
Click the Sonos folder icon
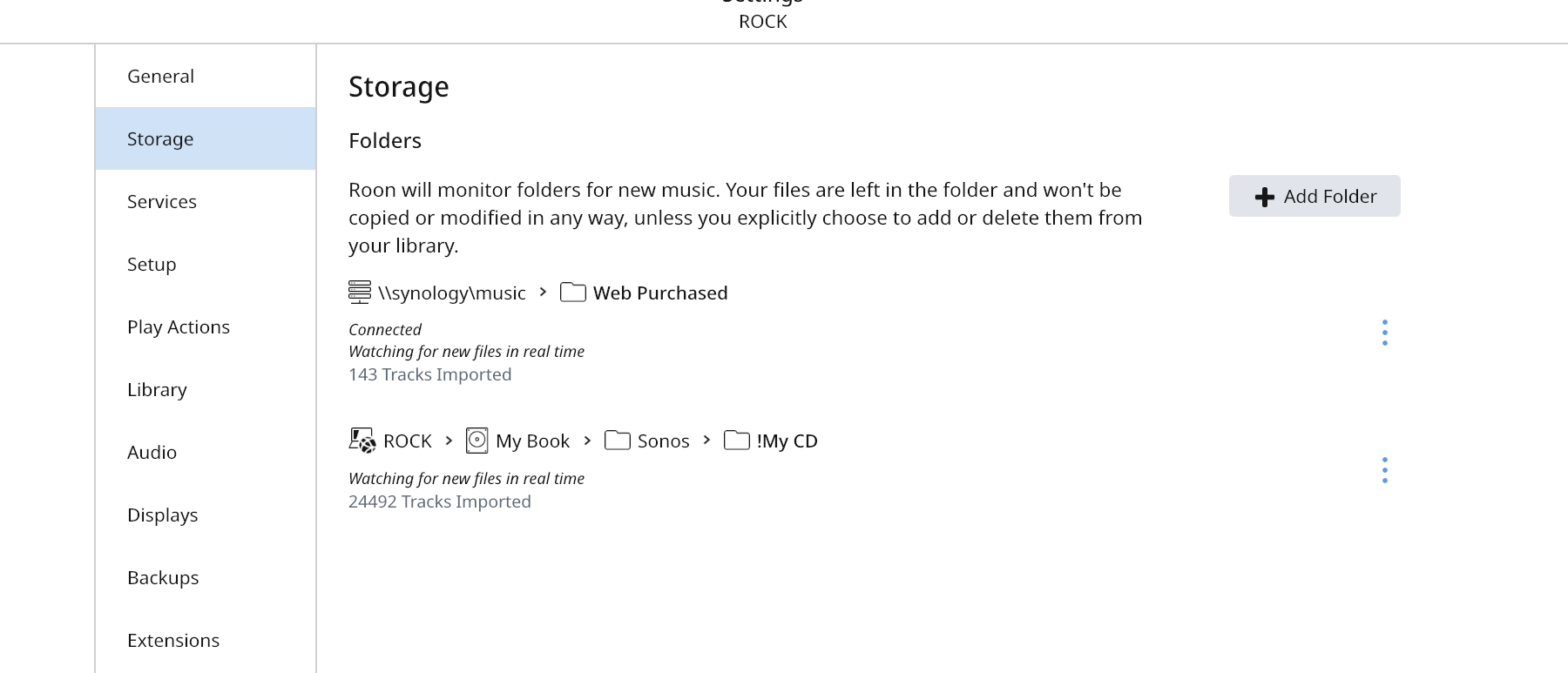[x=618, y=441]
